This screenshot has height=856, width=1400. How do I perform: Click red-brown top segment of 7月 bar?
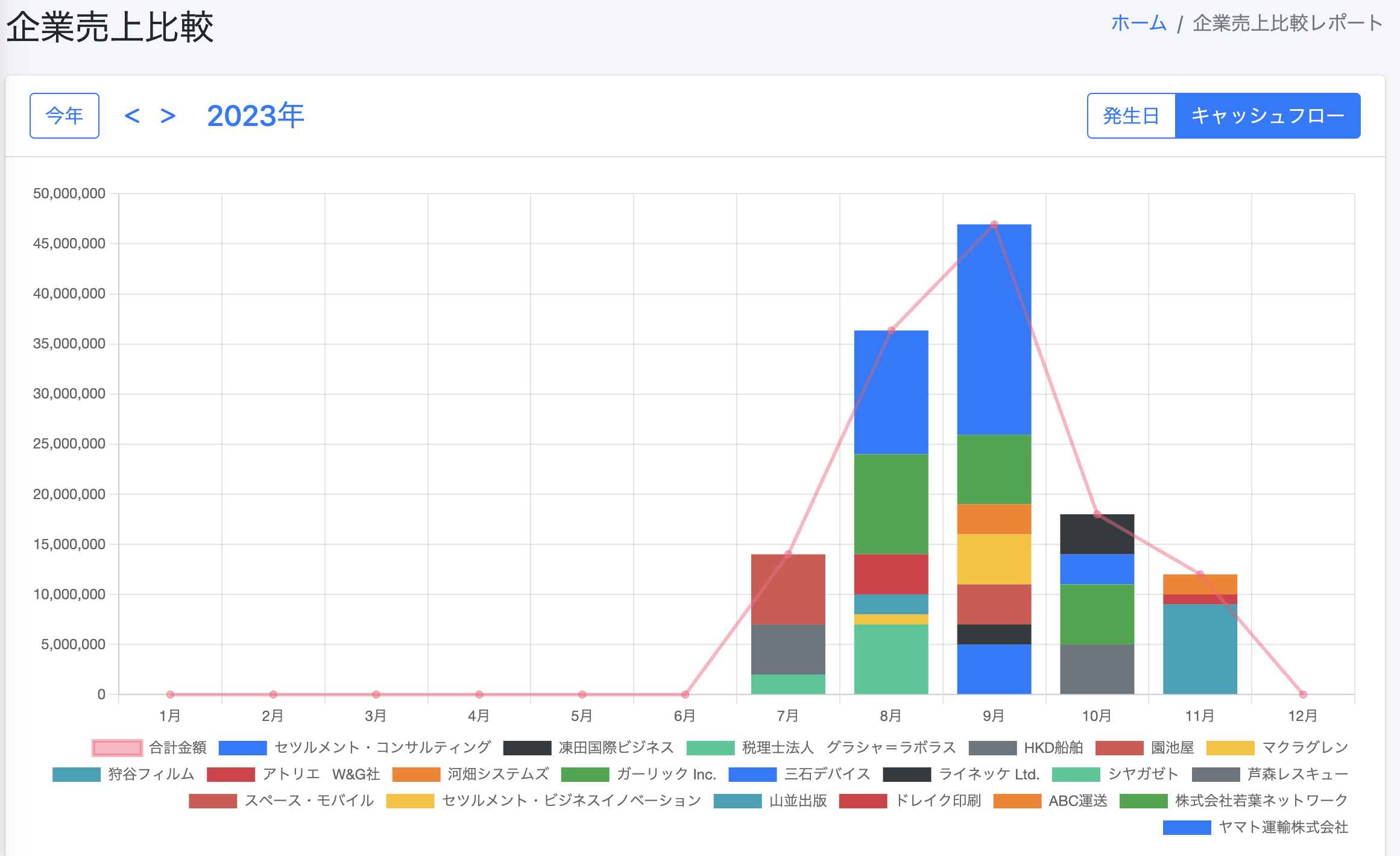[x=788, y=589]
